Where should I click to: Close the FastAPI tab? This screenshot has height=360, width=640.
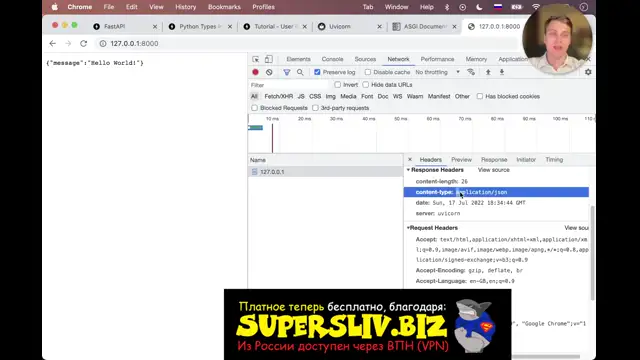[155, 27]
